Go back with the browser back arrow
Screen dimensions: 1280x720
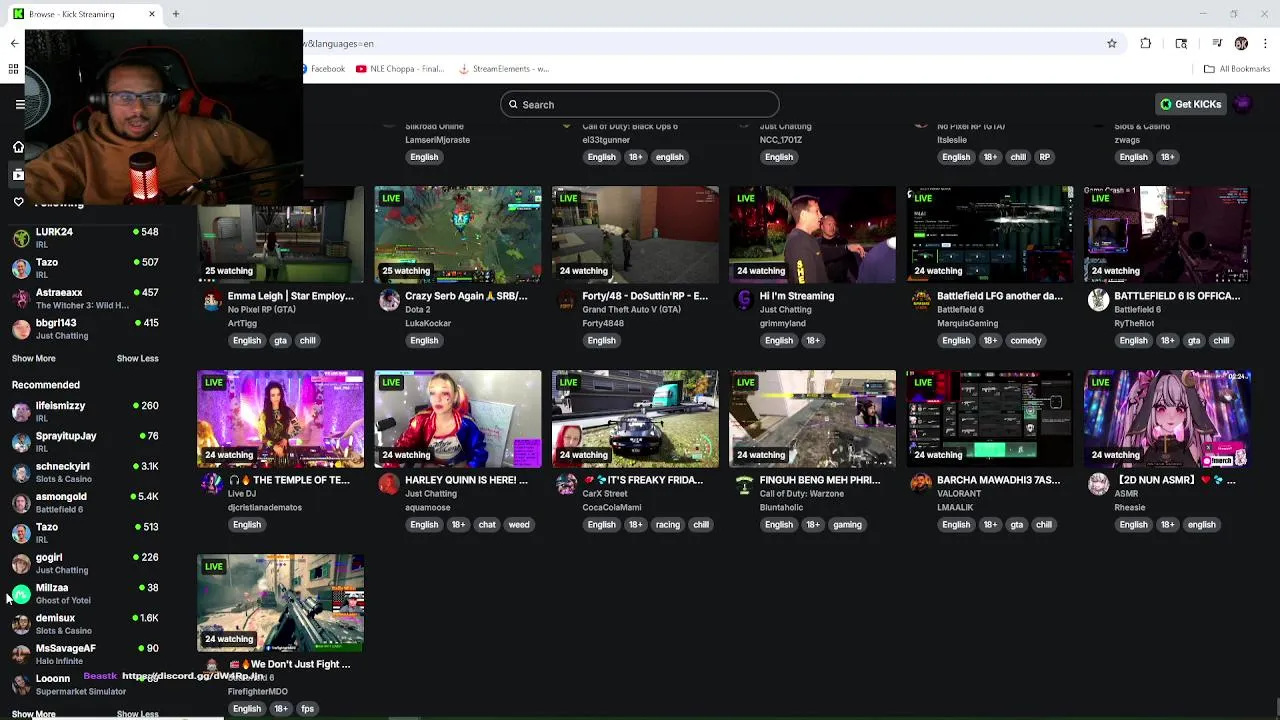click(x=14, y=43)
